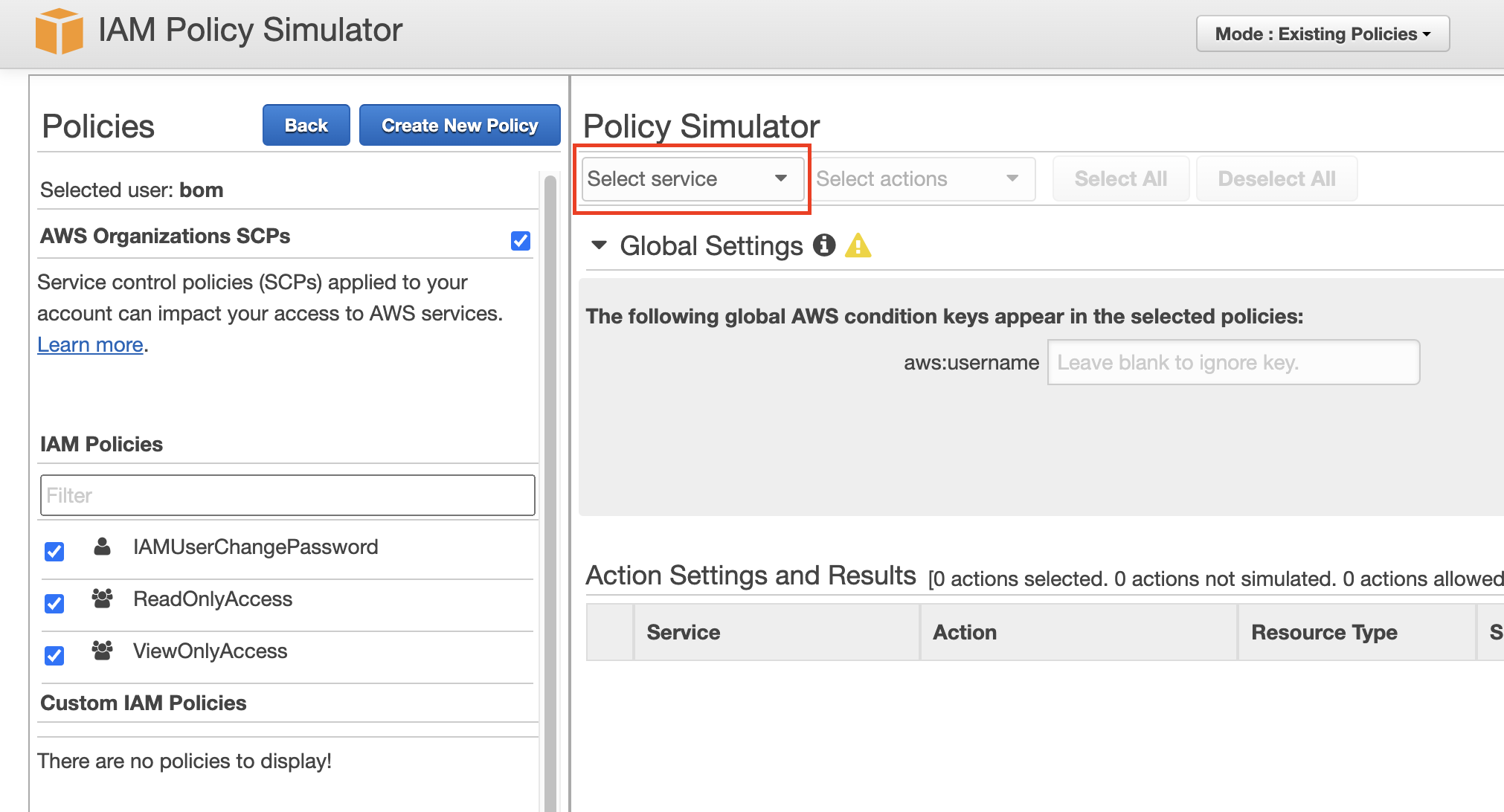Click the yellow warning triangle icon
Viewport: 1504px width, 812px height.
coord(858,245)
